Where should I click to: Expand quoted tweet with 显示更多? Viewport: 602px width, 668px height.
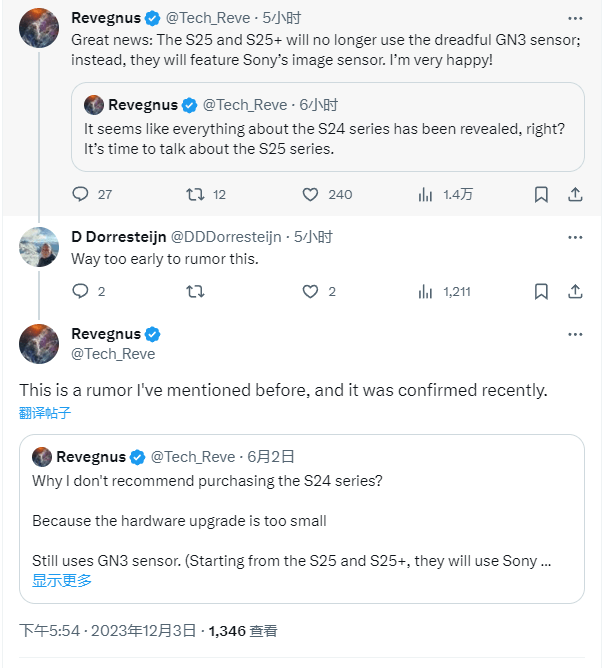click(x=62, y=580)
